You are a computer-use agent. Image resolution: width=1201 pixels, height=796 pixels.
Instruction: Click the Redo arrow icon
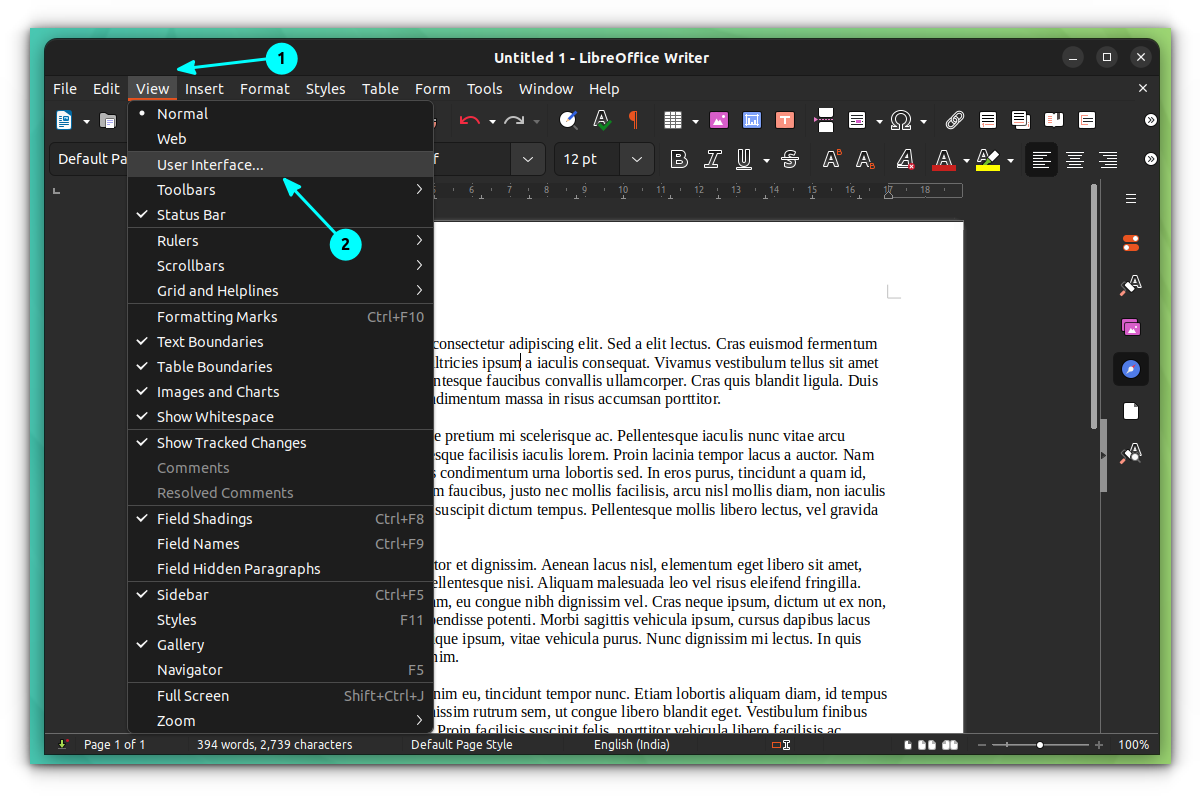click(514, 121)
